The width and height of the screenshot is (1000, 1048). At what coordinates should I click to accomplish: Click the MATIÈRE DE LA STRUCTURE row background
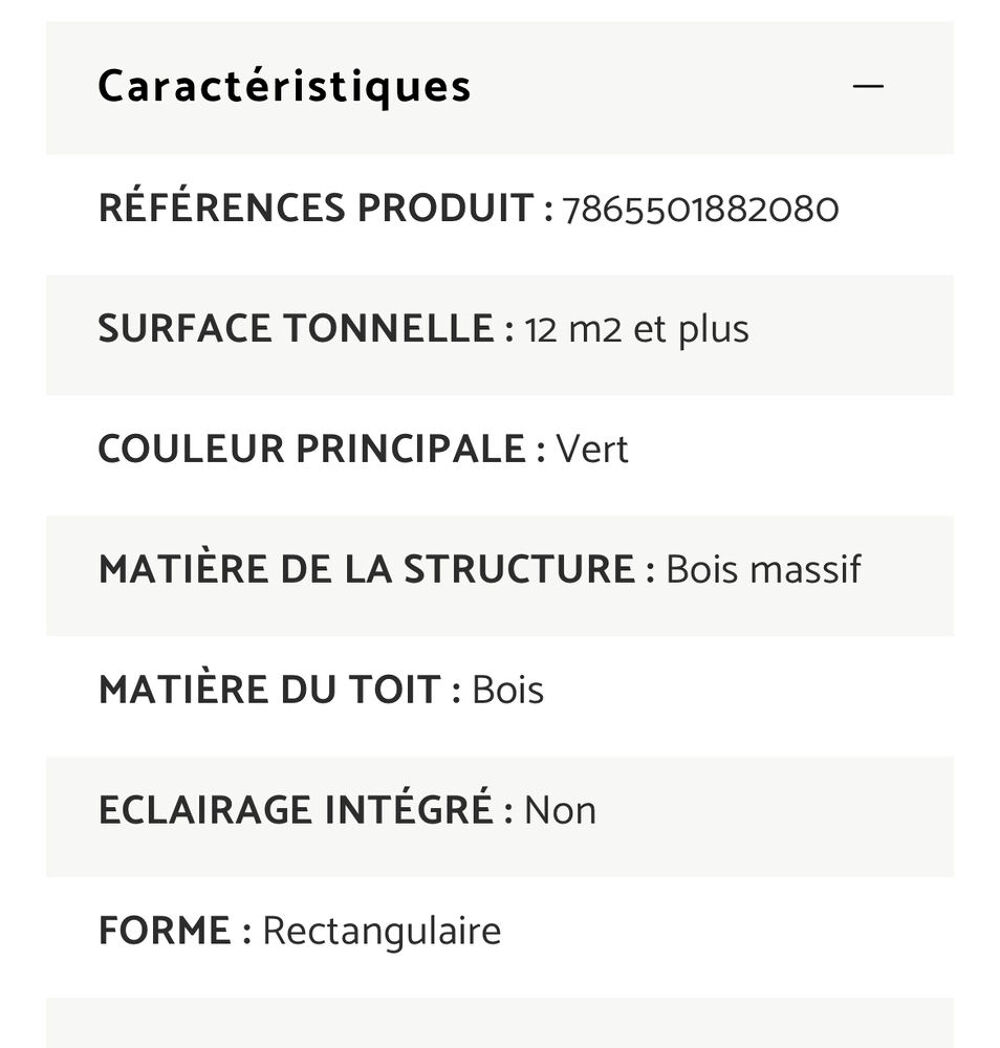[500, 575]
